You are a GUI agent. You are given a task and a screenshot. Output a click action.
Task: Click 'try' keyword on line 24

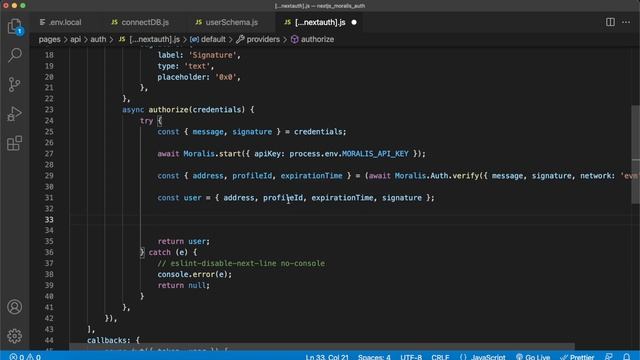click(x=146, y=121)
